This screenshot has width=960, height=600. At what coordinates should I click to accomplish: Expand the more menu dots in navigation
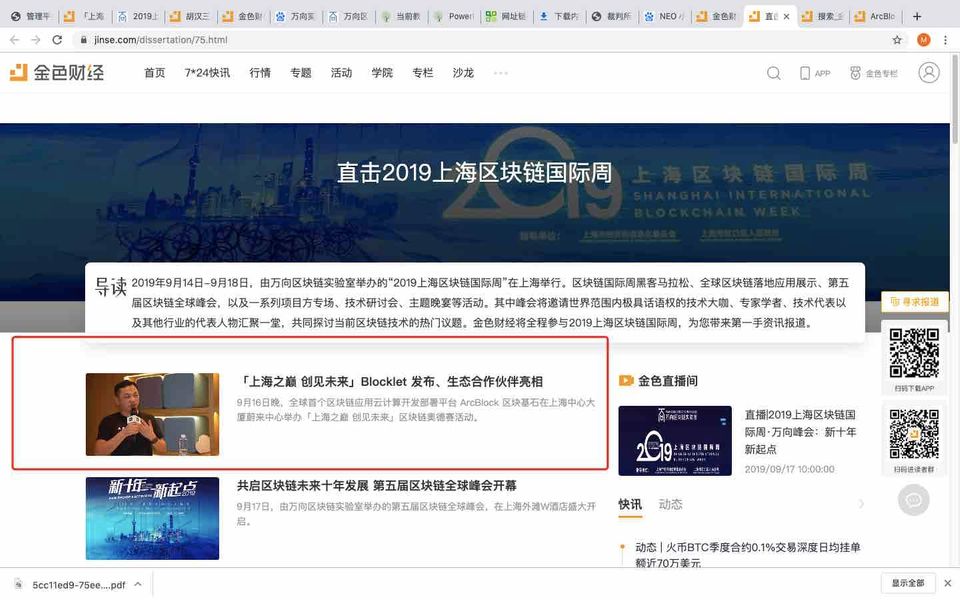[501, 73]
